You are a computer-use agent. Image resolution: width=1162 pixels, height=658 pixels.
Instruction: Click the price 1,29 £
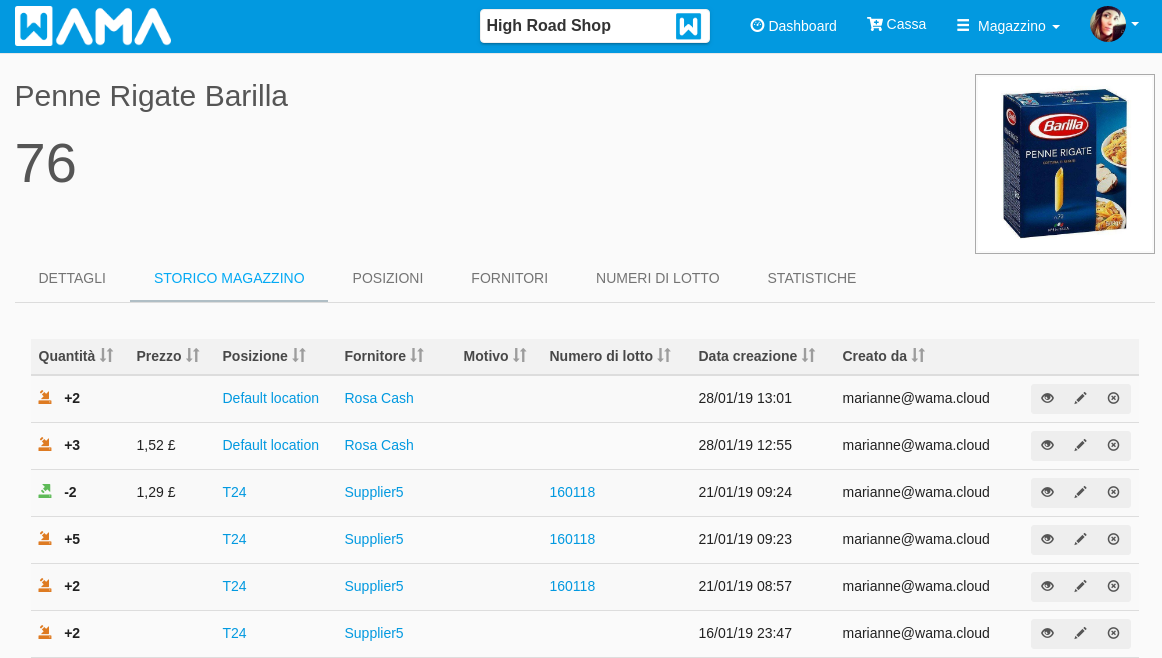coord(156,493)
